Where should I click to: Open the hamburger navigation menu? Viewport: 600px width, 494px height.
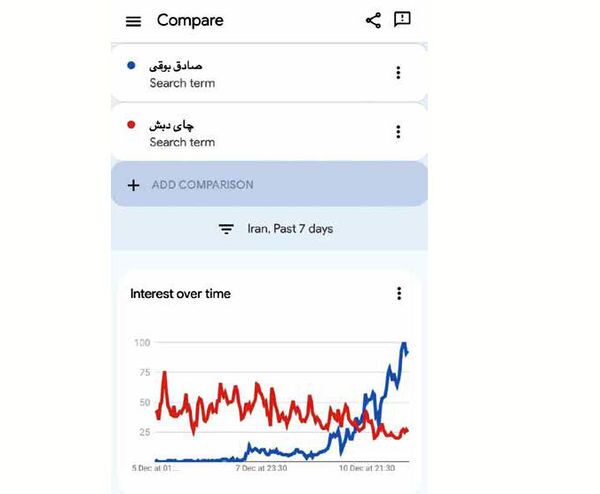[134, 21]
